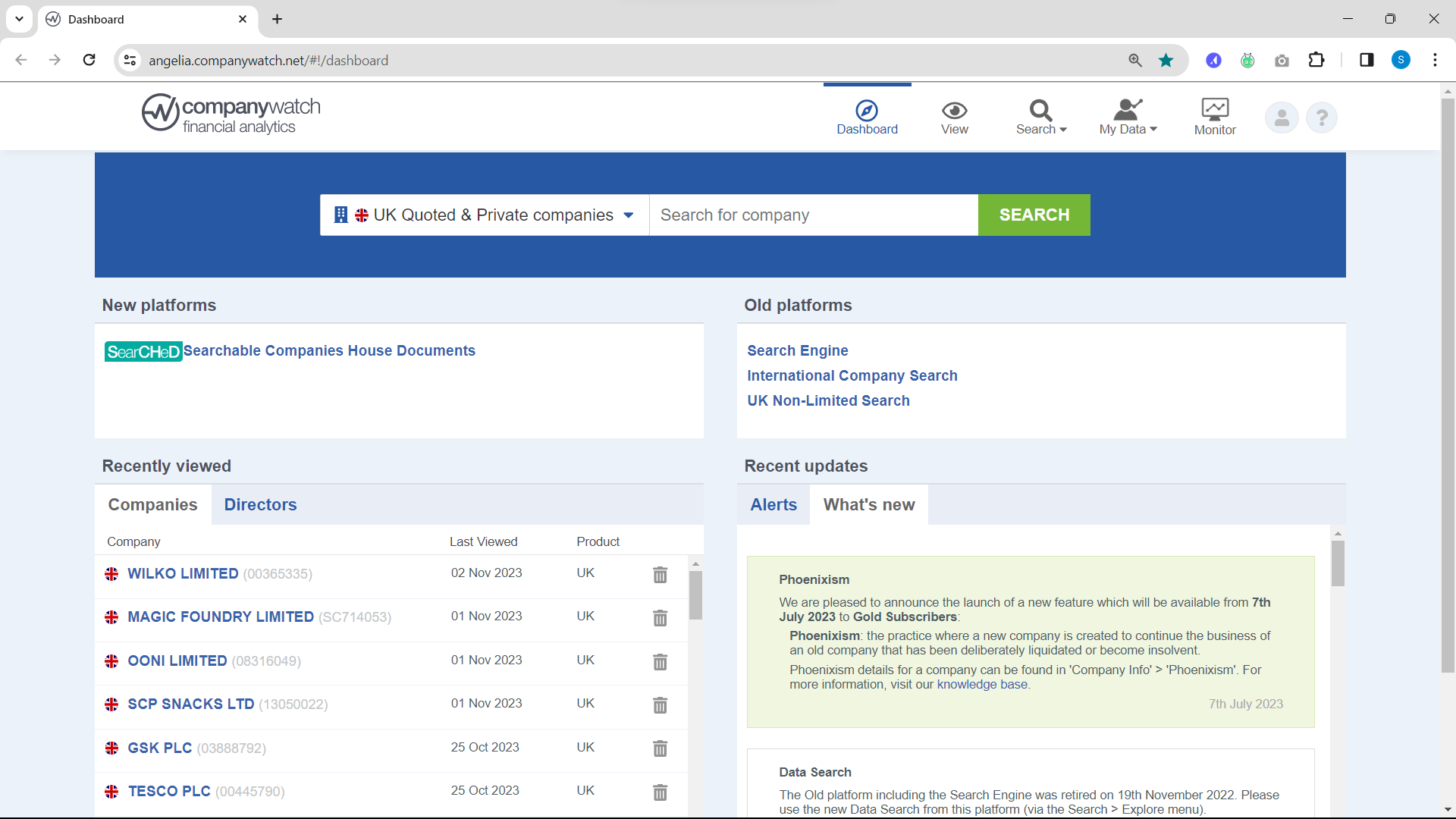
Task: Delete WILKO LIMITED using its trash icon
Action: [660, 576]
